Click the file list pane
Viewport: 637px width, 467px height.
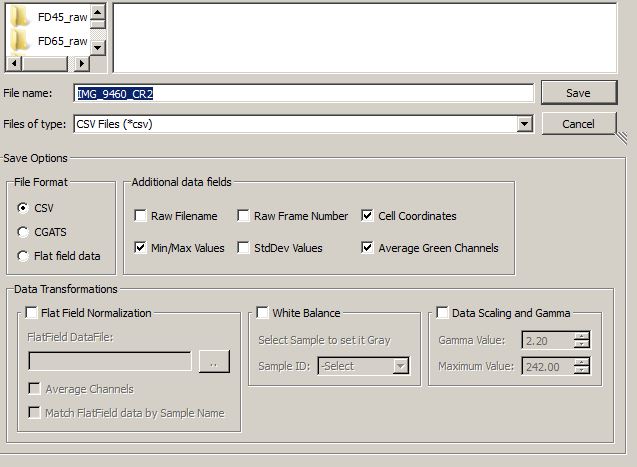tap(364, 38)
